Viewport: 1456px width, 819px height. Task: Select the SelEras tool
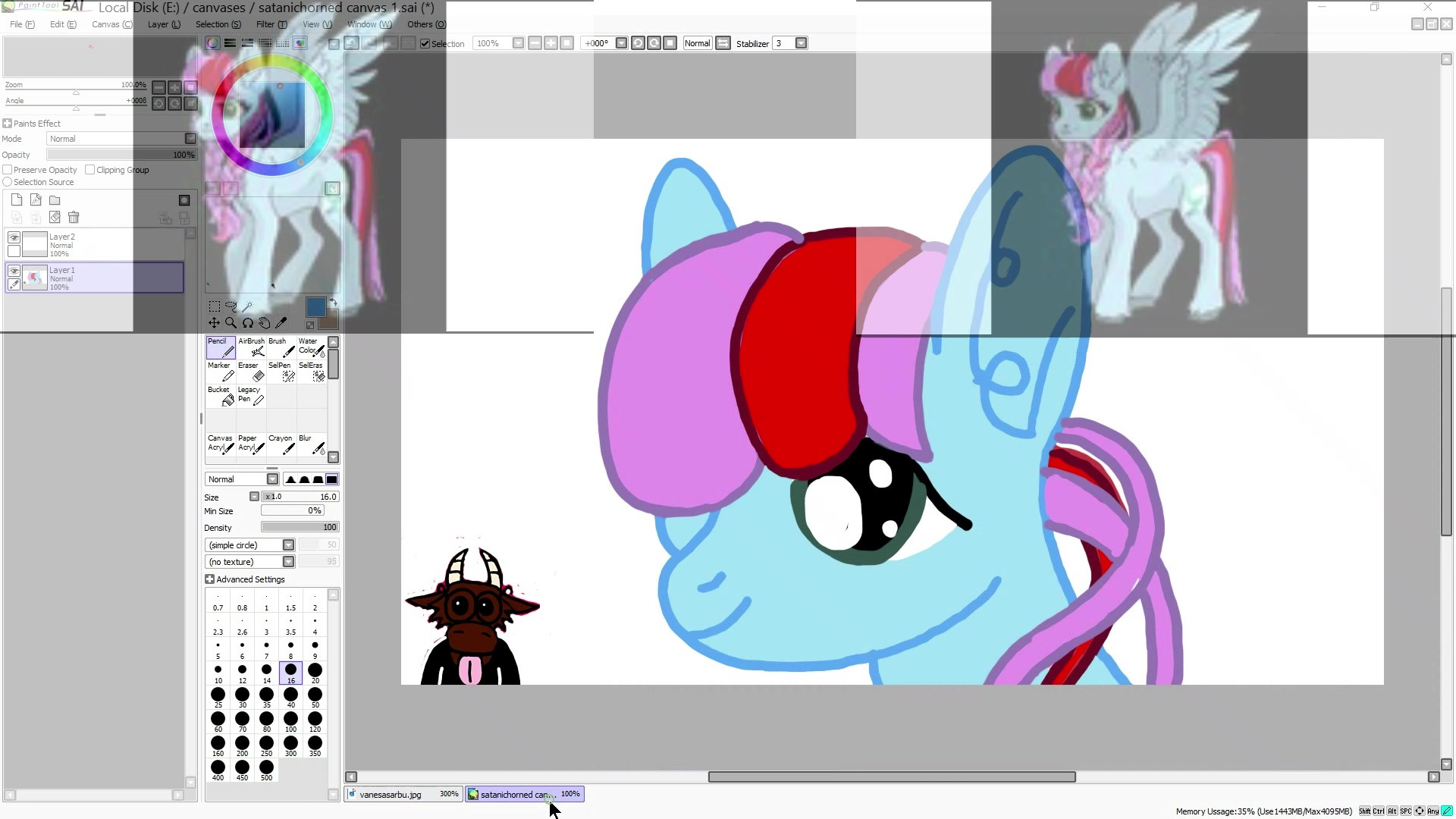(312, 372)
